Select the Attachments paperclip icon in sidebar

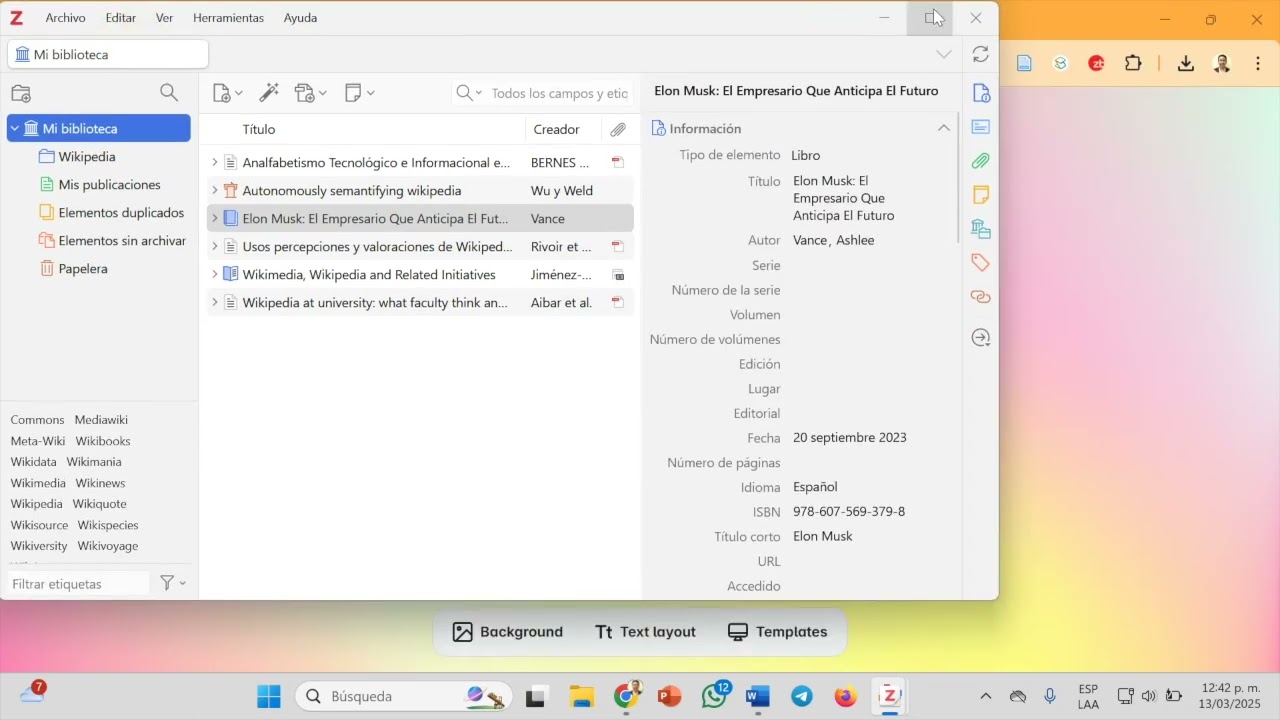981,161
